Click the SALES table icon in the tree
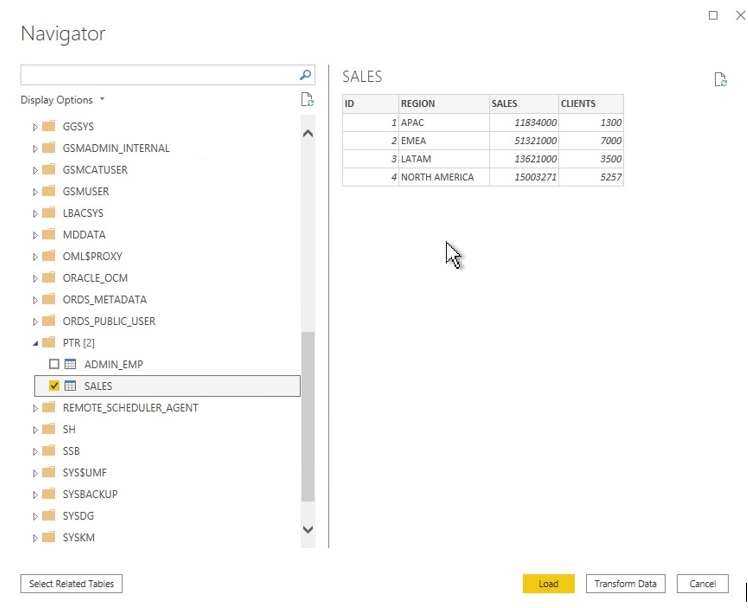Image resolution: width=748 pixels, height=608 pixels. (71, 386)
